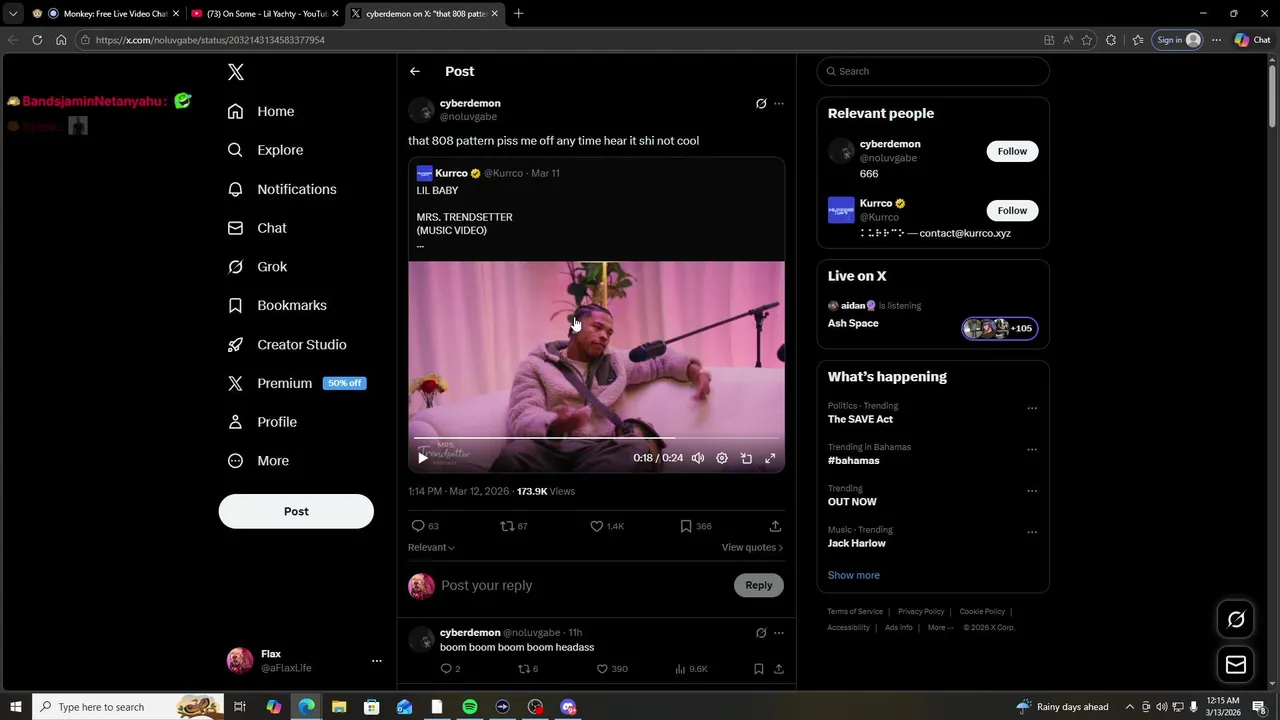Click the Reply button
Screen dimensions: 1280x720
tap(759, 585)
